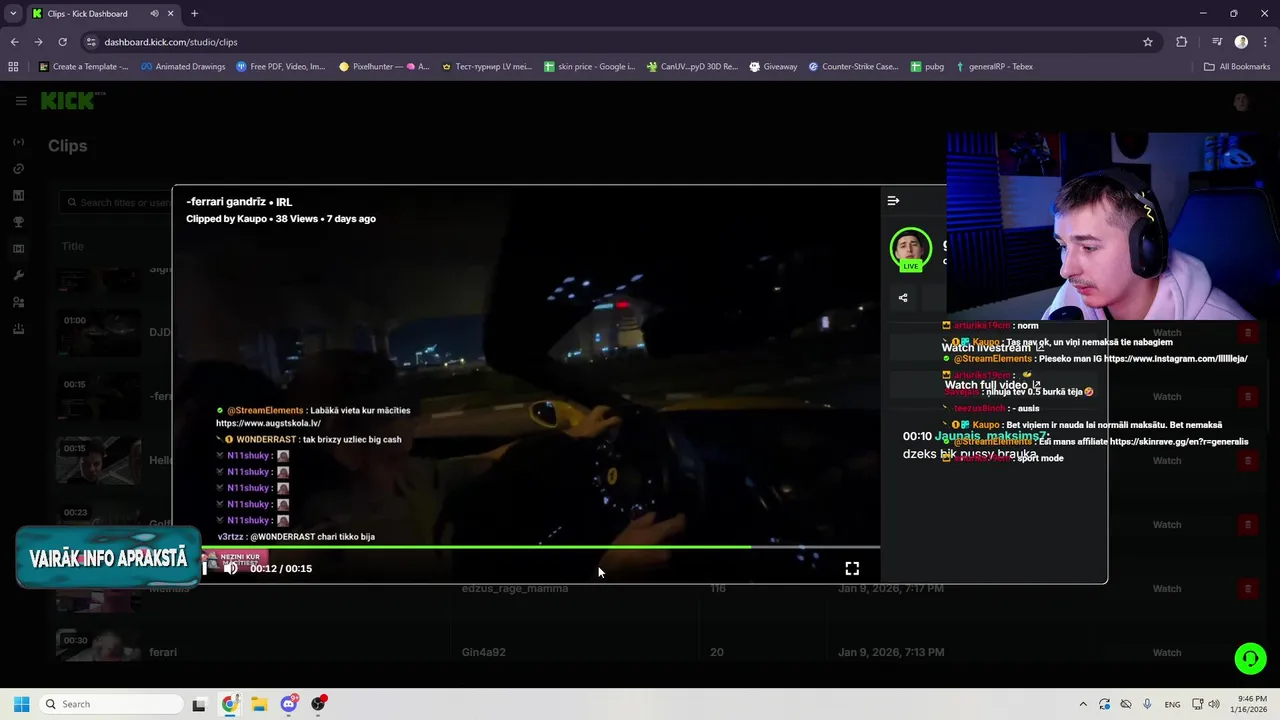Screen dimensions: 1280x720
Task: Open the generalRP - Tebex bookmark
Action: tap(994, 67)
